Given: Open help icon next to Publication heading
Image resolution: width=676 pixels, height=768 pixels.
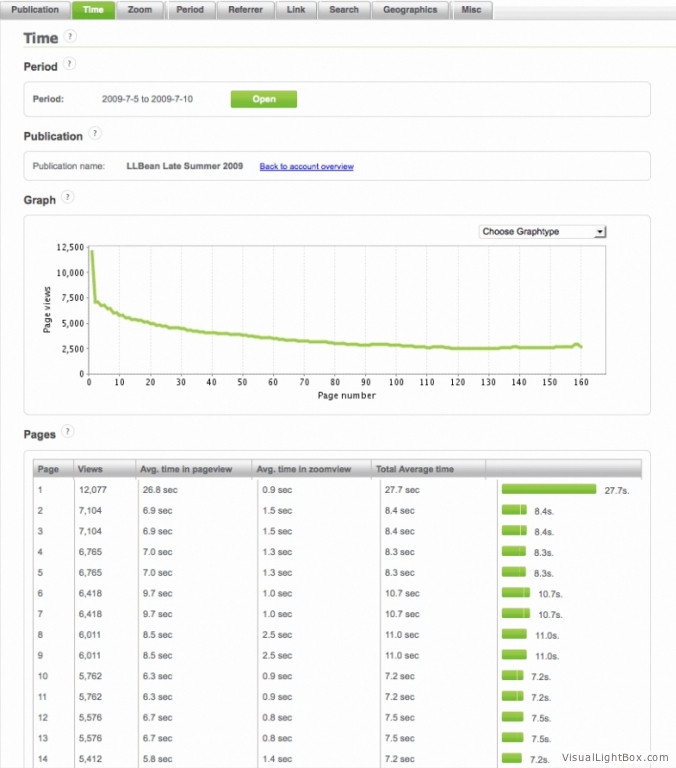Looking at the screenshot, I should tap(94, 133).
